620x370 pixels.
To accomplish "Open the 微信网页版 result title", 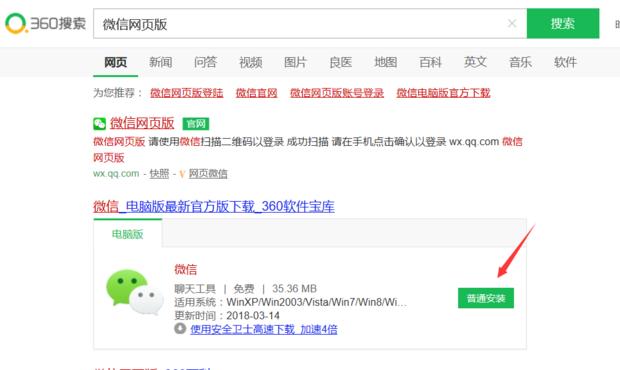I will 142,123.
